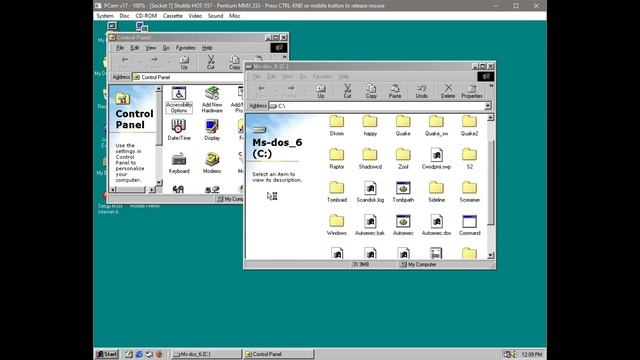Select the Zool folder
This screenshot has height=360, width=640.
click(403, 158)
